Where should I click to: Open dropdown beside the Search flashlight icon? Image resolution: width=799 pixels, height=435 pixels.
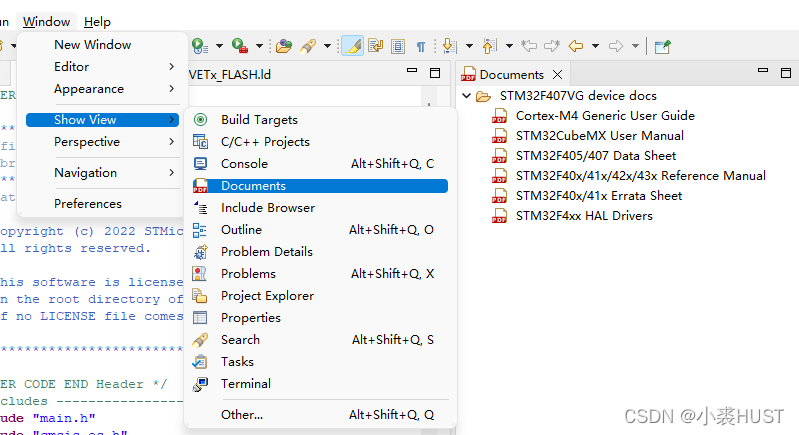point(327,46)
